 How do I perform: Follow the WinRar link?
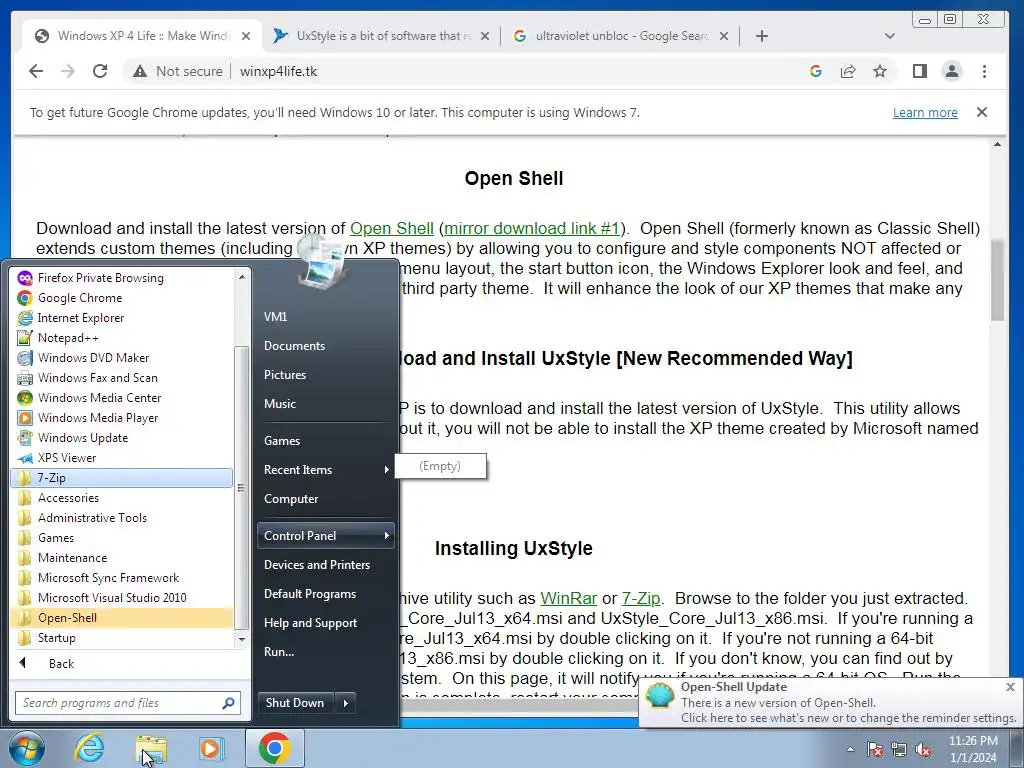[568, 598]
